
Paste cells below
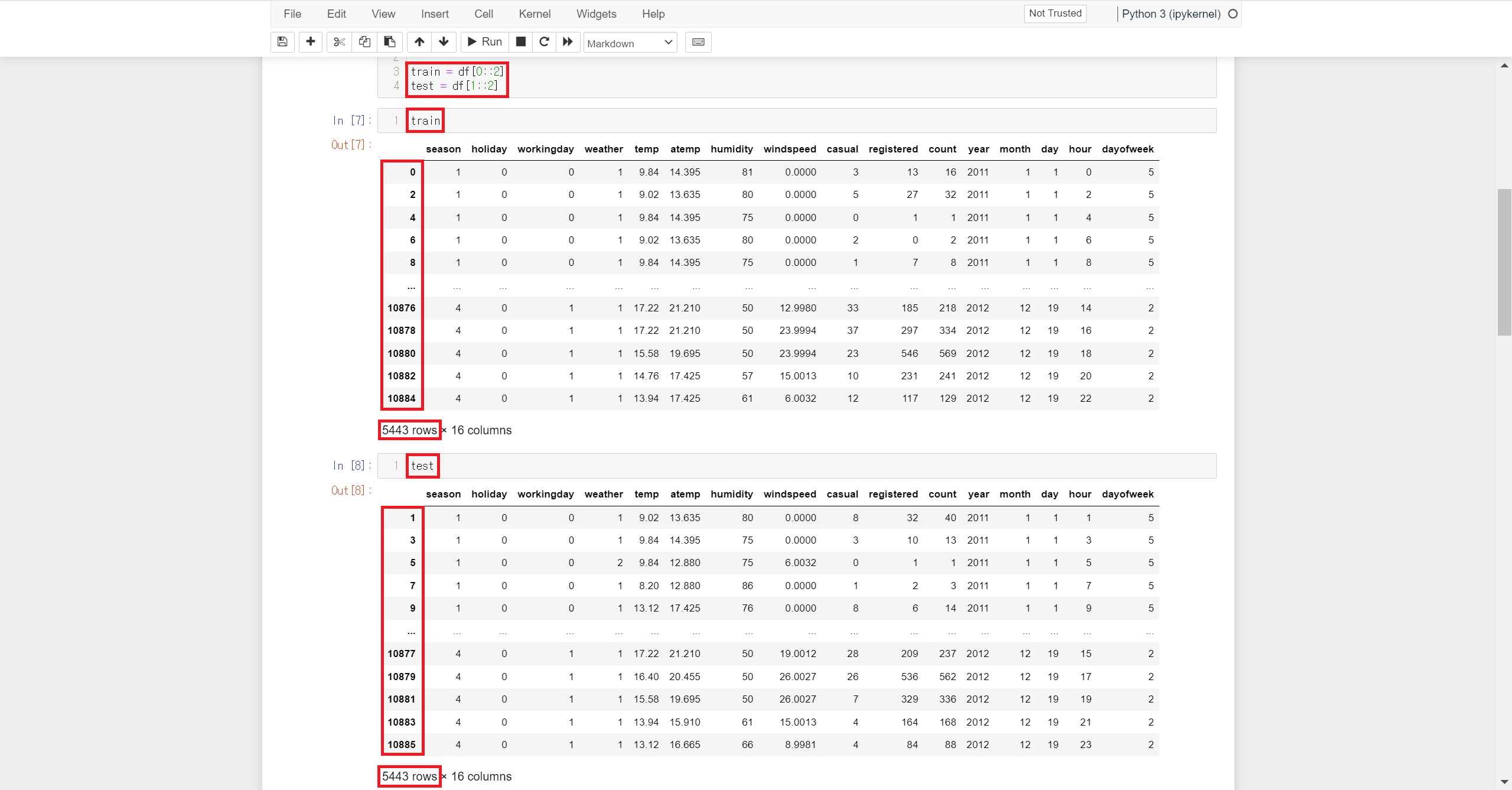click(x=390, y=42)
